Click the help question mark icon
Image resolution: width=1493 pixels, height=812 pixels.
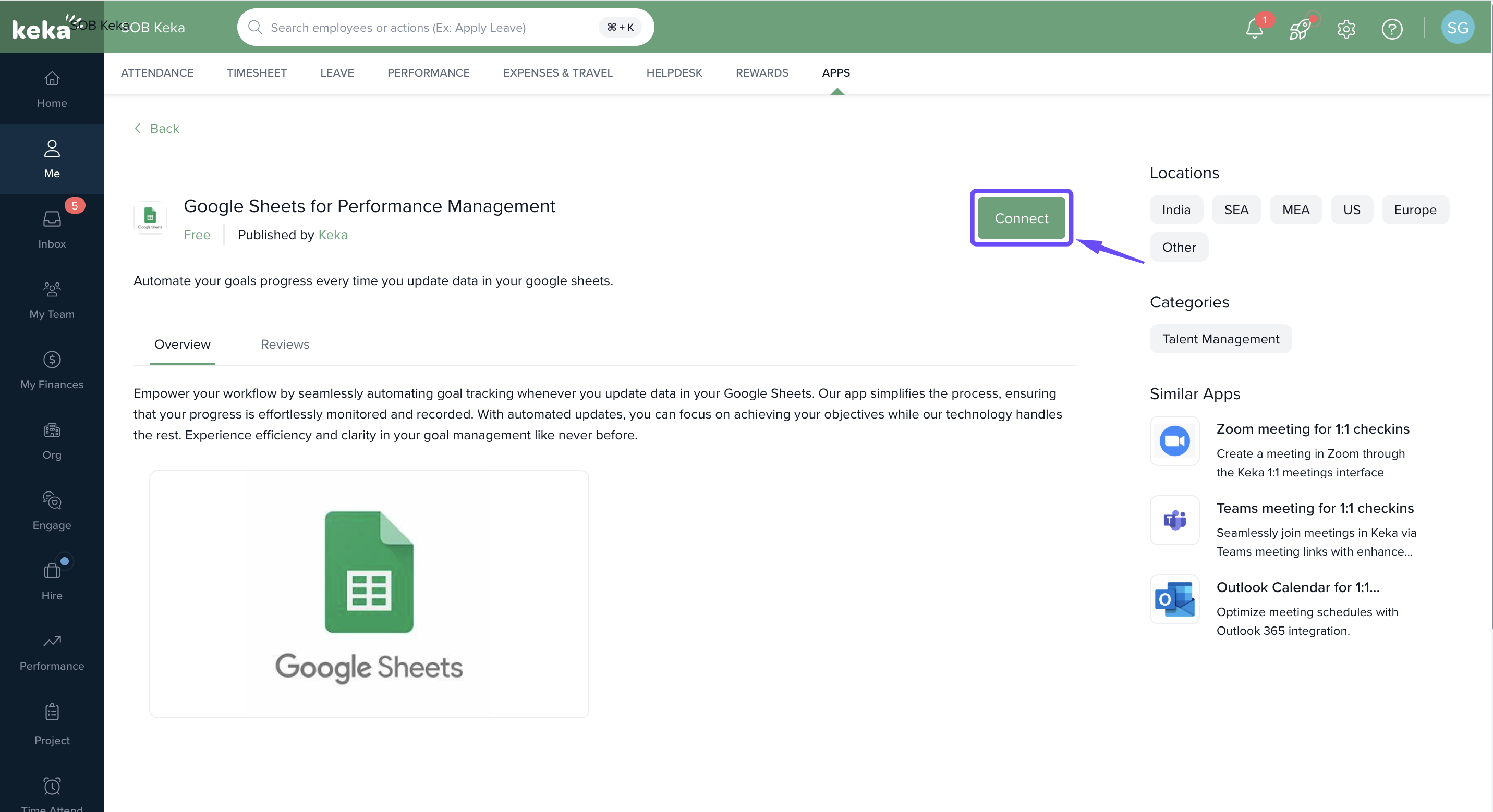point(1392,28)
